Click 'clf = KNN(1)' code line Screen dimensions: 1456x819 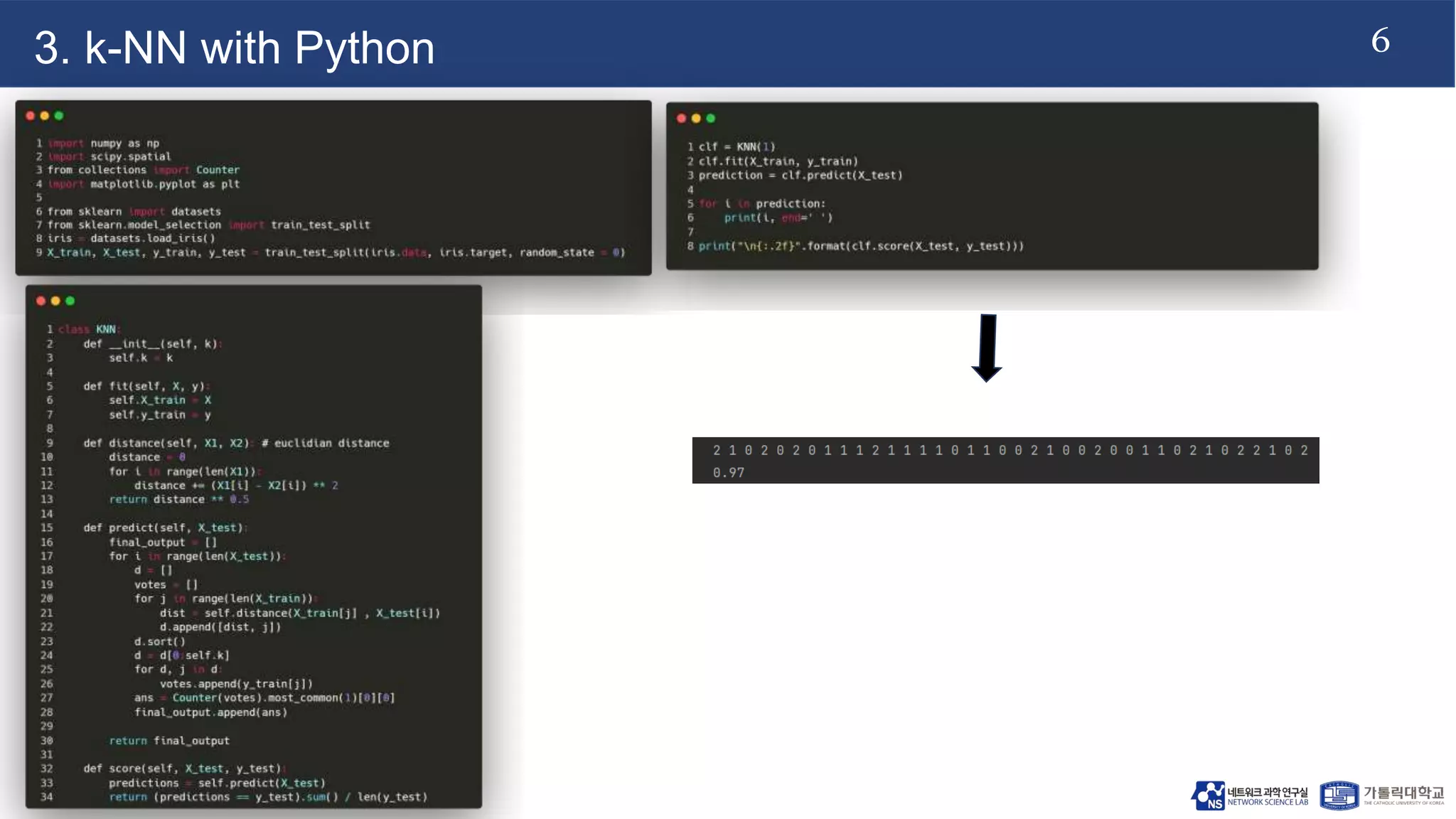point(736,147)
